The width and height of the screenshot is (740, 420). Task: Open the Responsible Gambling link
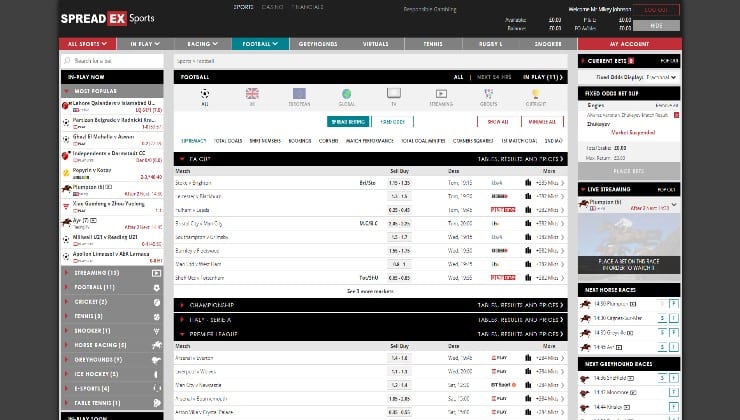pos(429,9)
